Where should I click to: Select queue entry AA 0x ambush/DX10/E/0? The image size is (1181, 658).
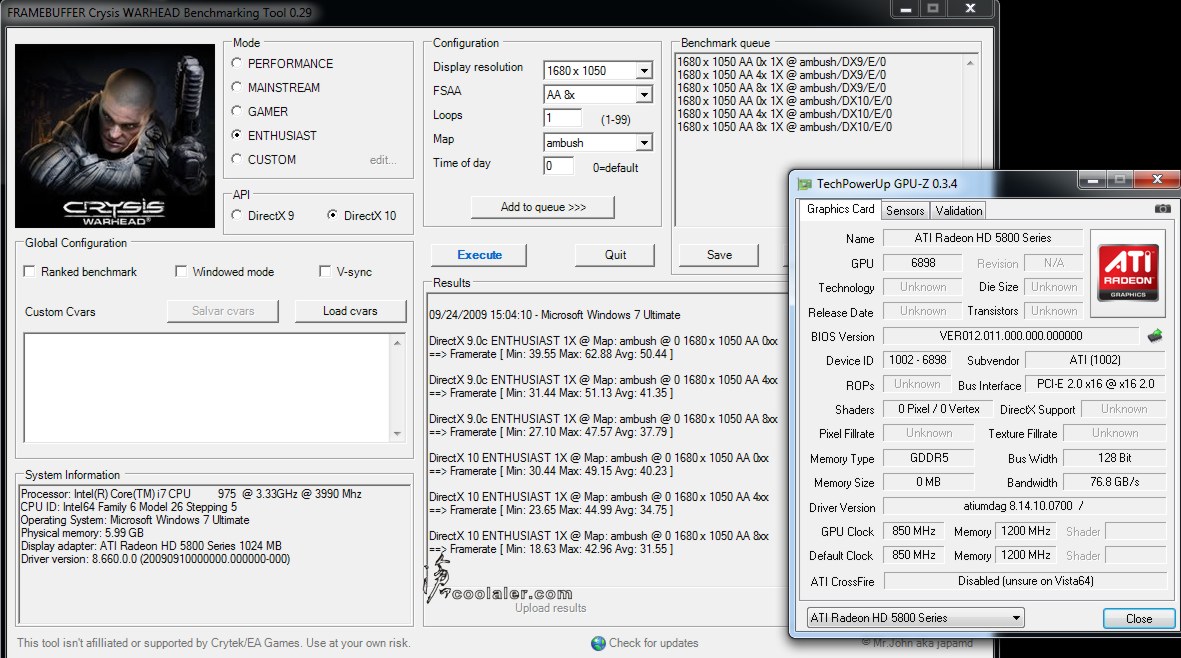784,101
